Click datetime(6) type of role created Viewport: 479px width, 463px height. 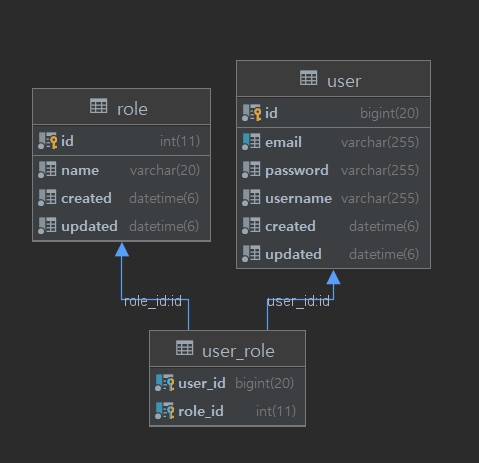coord(164,199)
